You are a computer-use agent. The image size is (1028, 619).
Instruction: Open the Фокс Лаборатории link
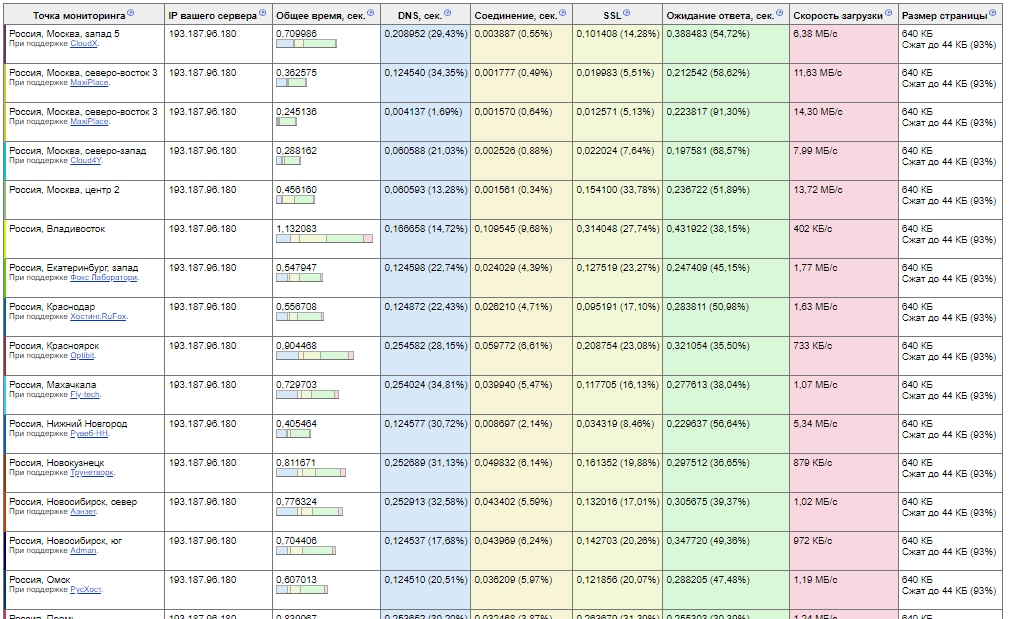click(x=103, y=278)
